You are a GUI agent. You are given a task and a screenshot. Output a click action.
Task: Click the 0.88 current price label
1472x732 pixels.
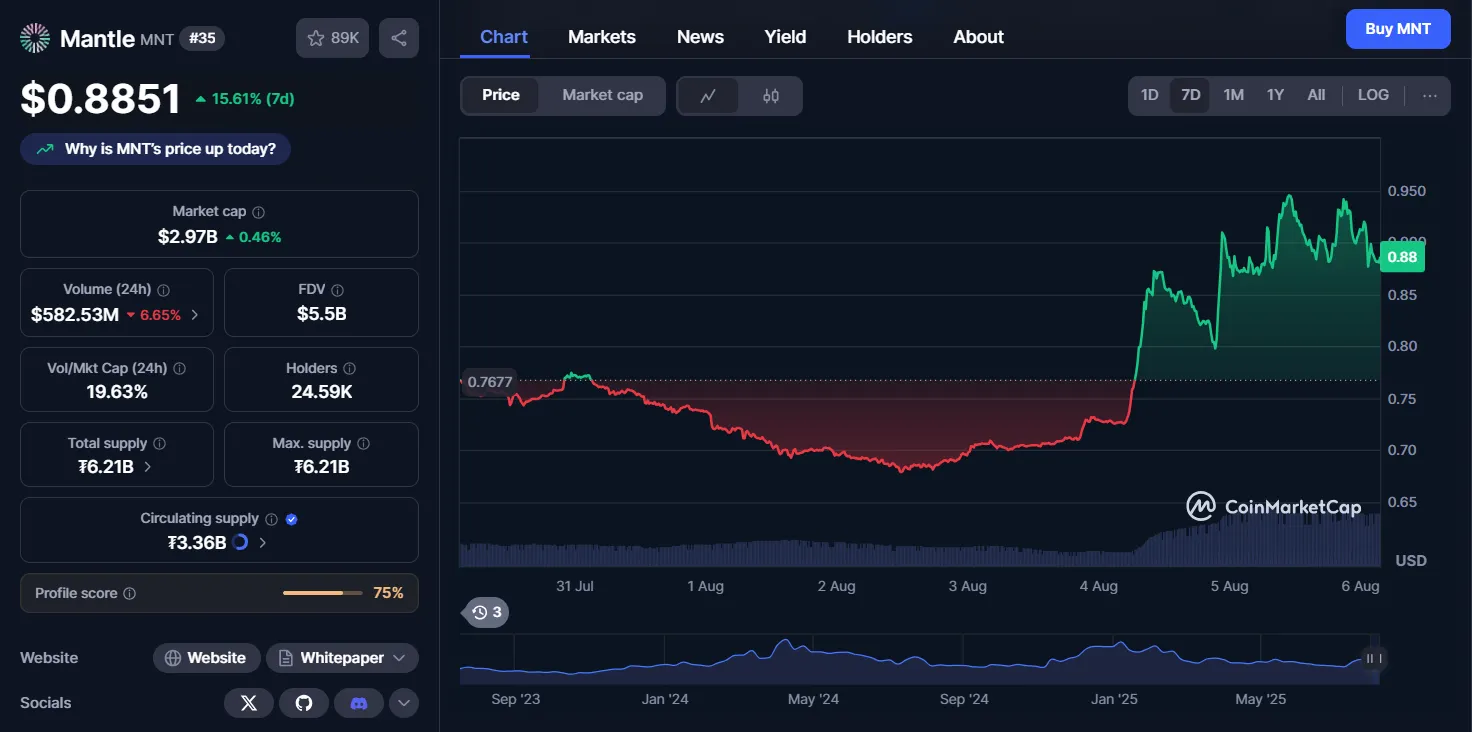click(x=1402, y=257)
